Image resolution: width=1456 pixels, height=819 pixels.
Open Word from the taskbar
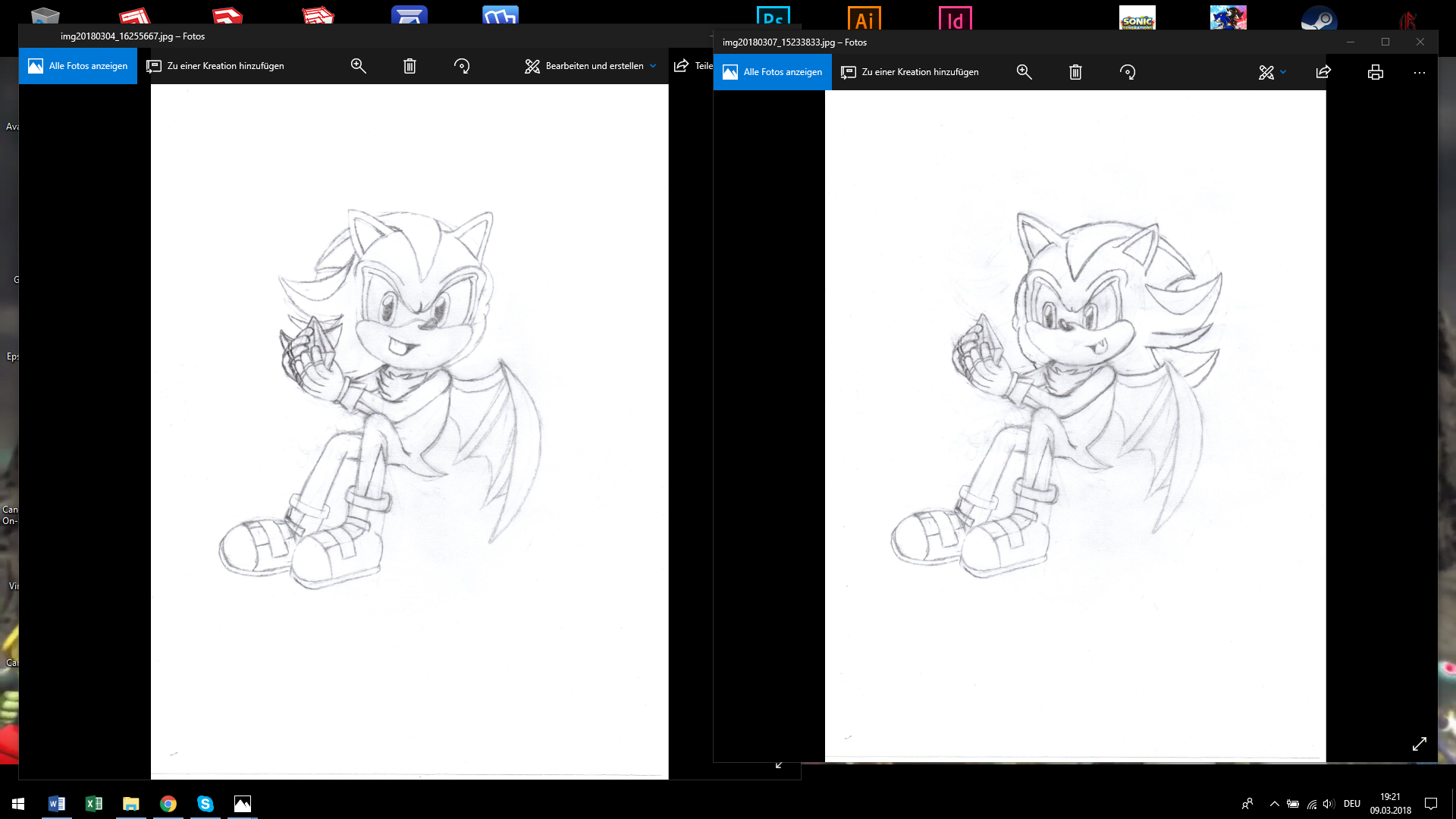56,804
